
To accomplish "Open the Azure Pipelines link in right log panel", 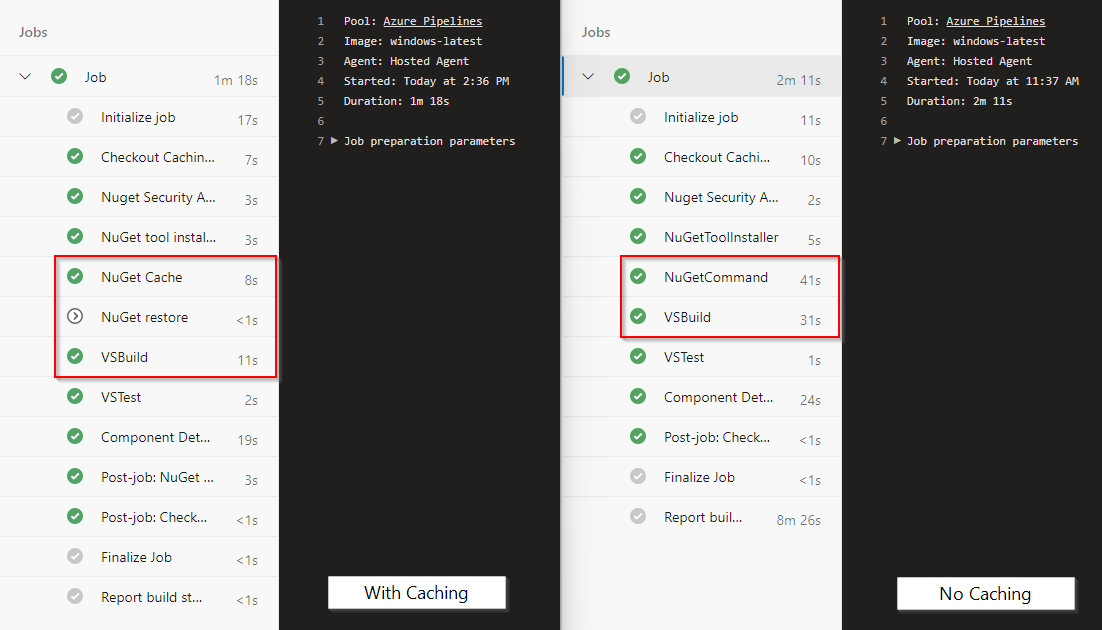I will point(995,20).
